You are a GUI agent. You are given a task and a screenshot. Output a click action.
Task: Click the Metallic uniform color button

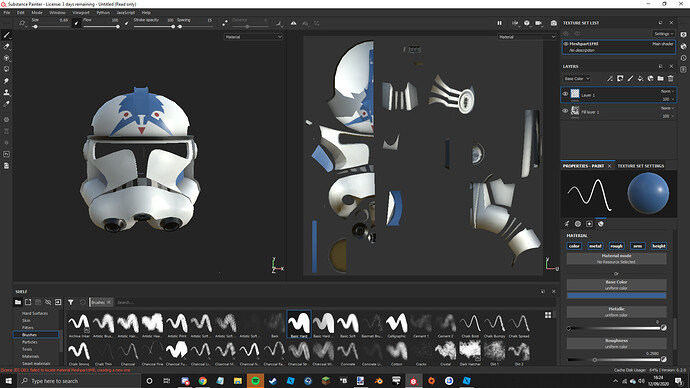616,312
